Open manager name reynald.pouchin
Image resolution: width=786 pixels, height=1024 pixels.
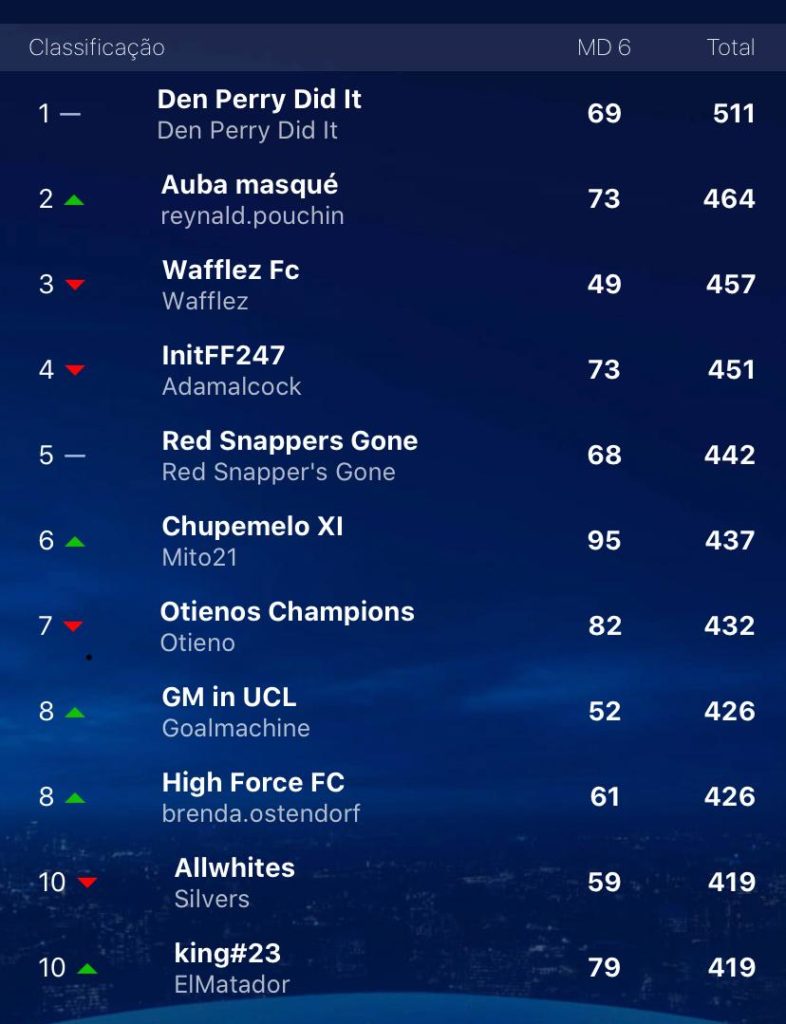click(252, 216)
